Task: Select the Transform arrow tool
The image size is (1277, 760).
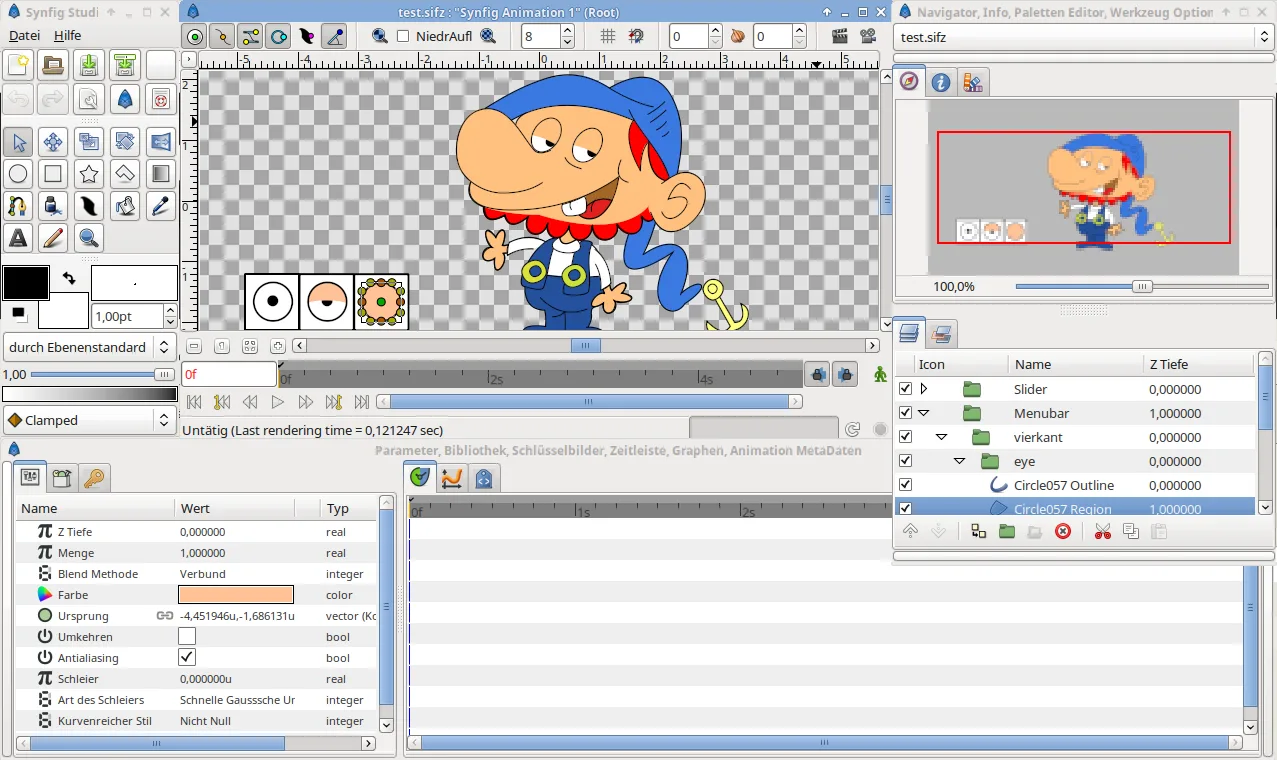Action: click(x=18, y=142)
